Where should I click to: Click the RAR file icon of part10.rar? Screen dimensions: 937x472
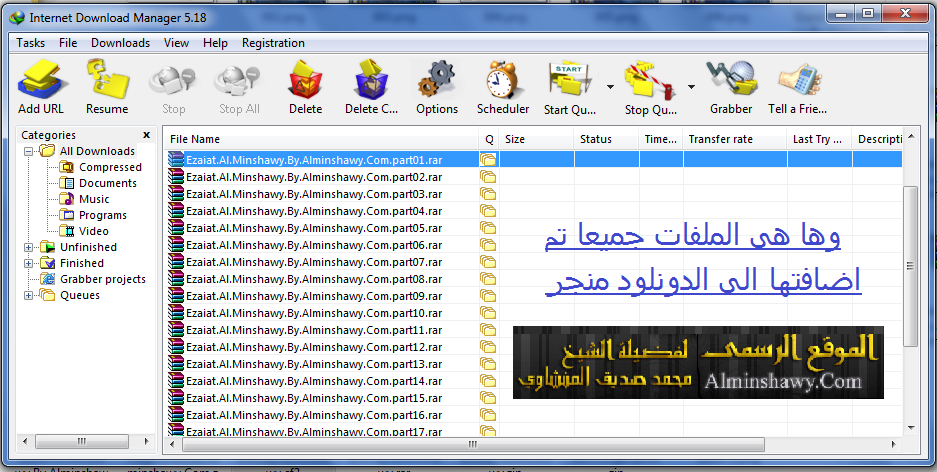tap(176, 312)
